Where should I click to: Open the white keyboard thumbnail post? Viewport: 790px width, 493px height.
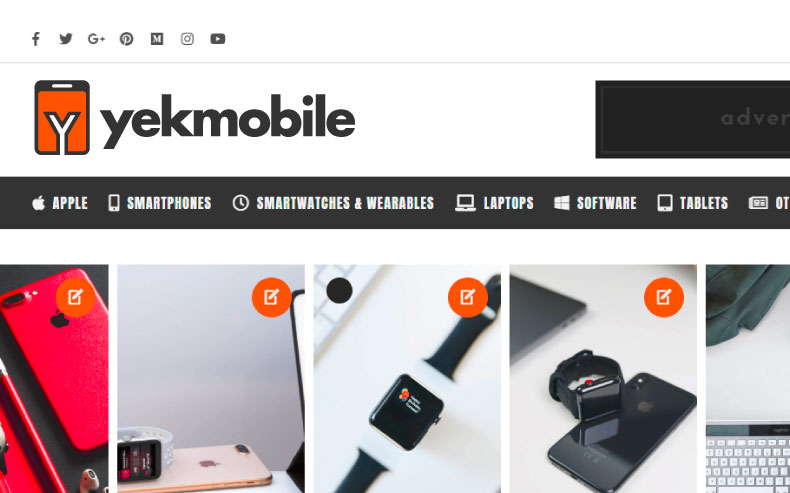(x=748, y=379)
